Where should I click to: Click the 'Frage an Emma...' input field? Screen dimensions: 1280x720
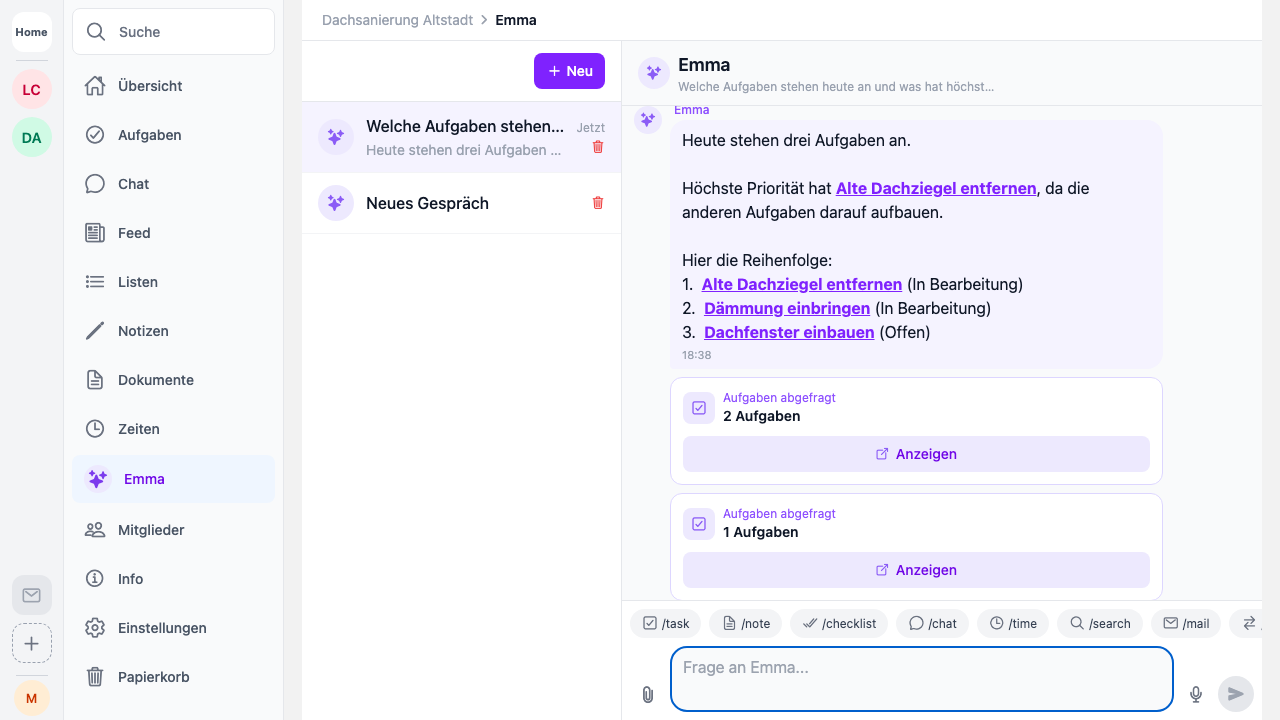920,679
